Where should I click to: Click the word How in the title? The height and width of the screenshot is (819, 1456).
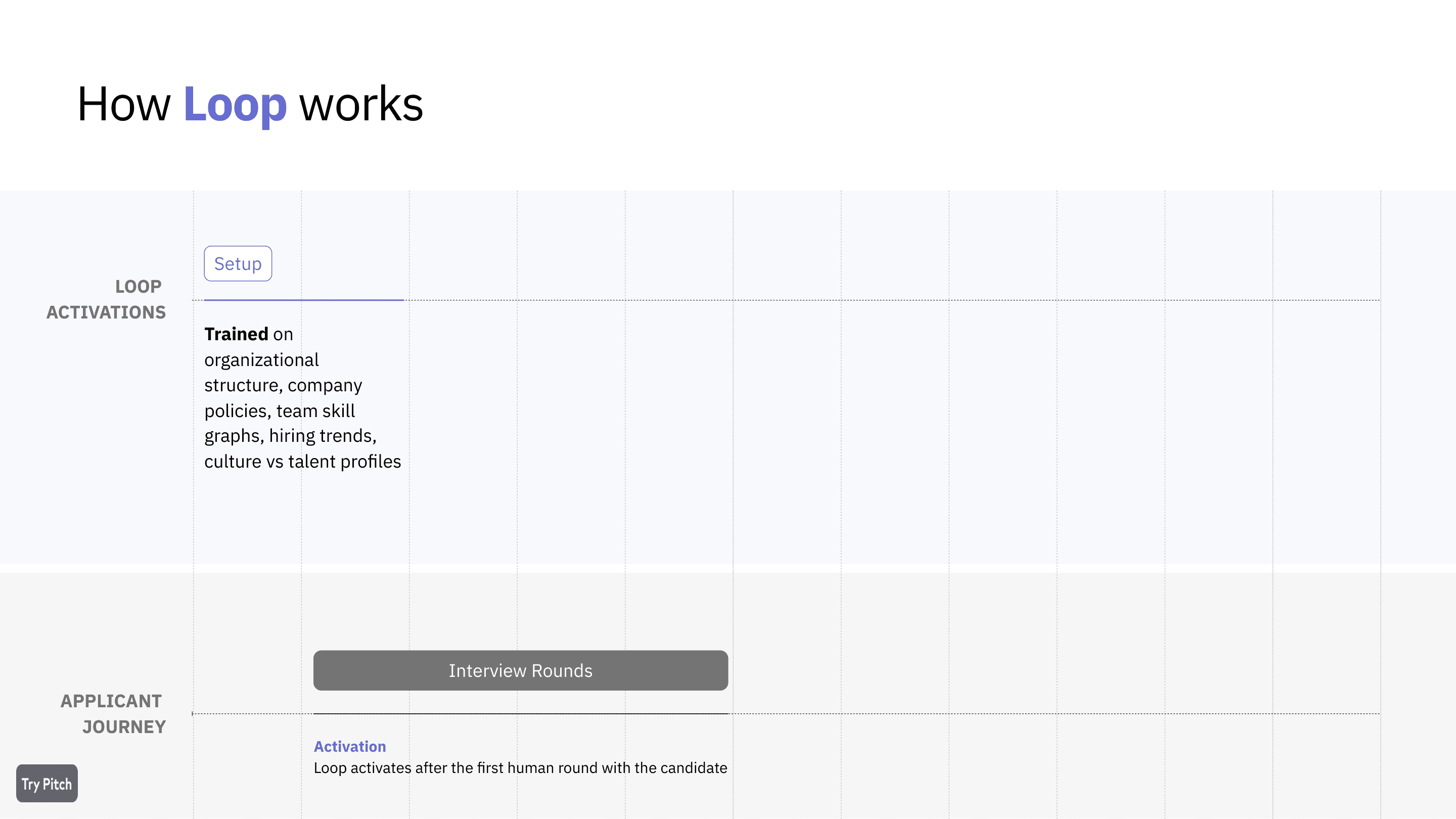pos(124,105)
